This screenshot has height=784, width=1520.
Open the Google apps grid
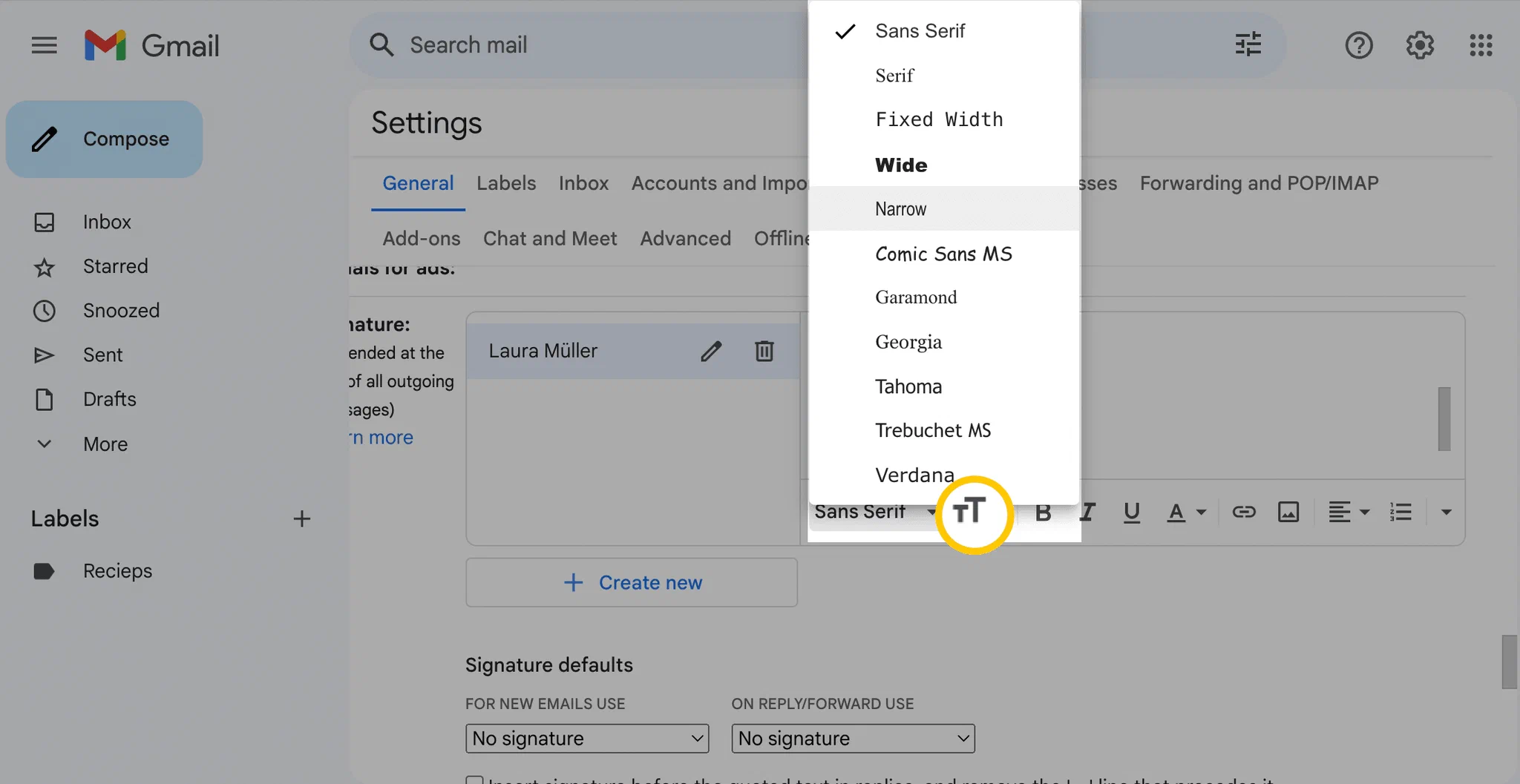click(1481, 45)
